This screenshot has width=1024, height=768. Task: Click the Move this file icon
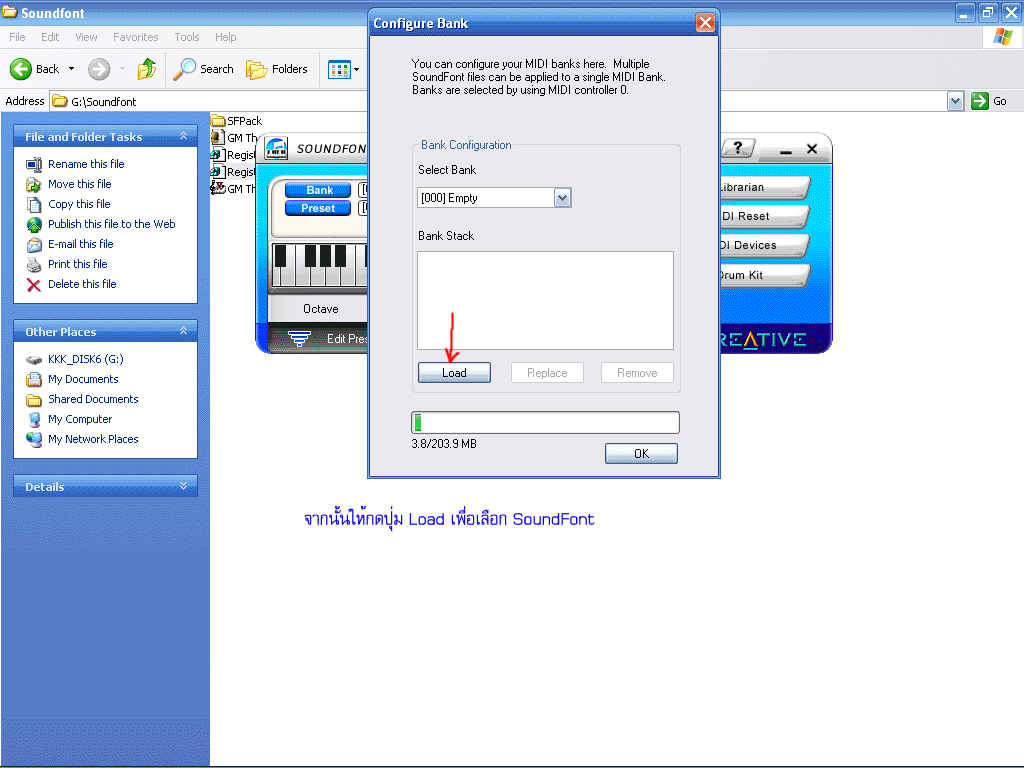pyautogui.click(x=34, y=185)
